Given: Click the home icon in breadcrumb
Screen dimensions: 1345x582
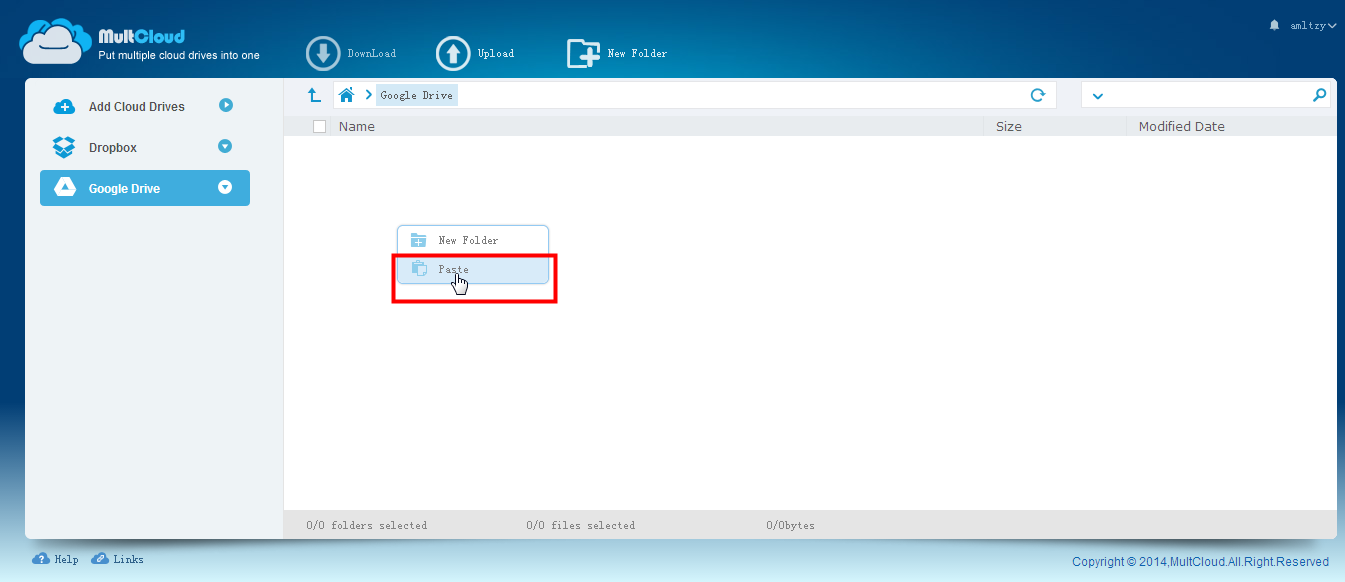Looking at the screenshot, I should click(346, 95).
